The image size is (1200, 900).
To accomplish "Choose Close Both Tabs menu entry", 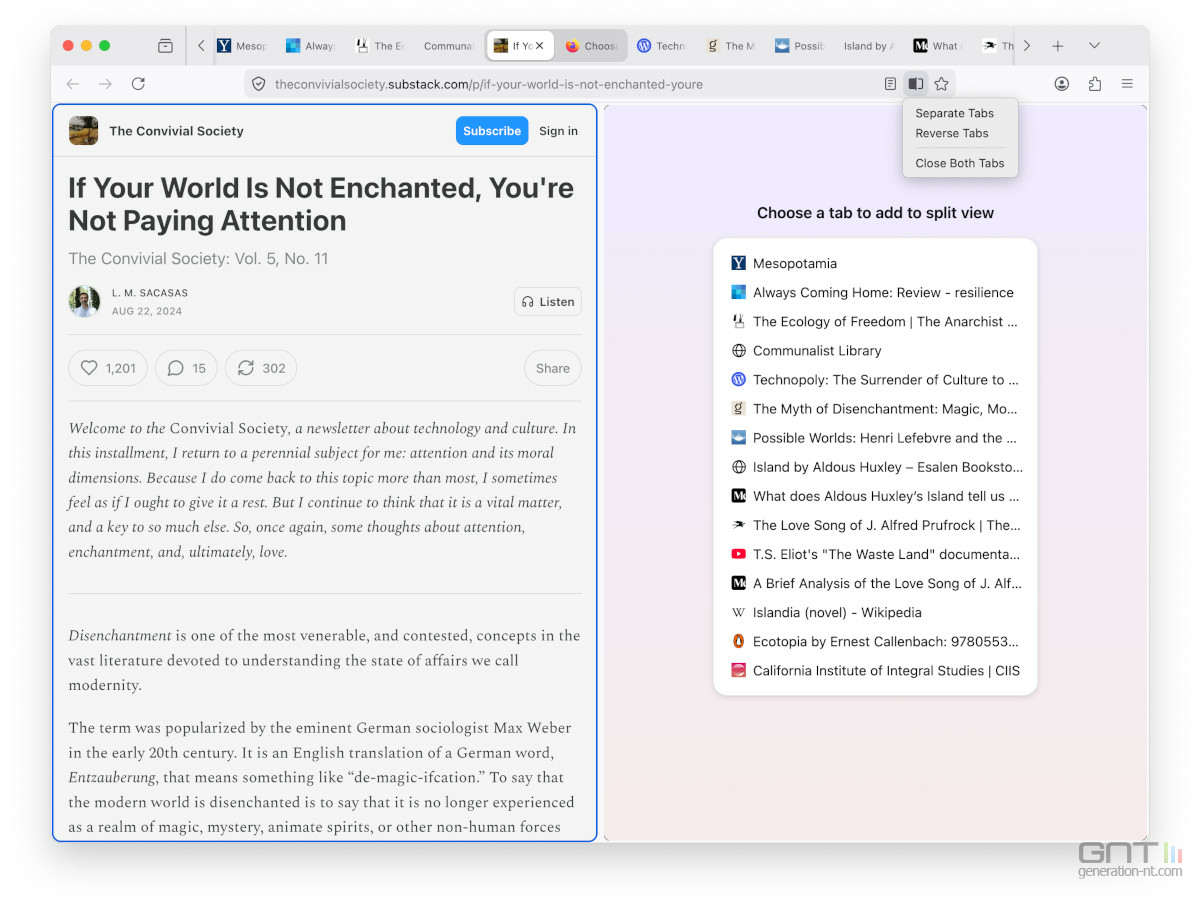I will pyautogui.click(x=959, y=163).
